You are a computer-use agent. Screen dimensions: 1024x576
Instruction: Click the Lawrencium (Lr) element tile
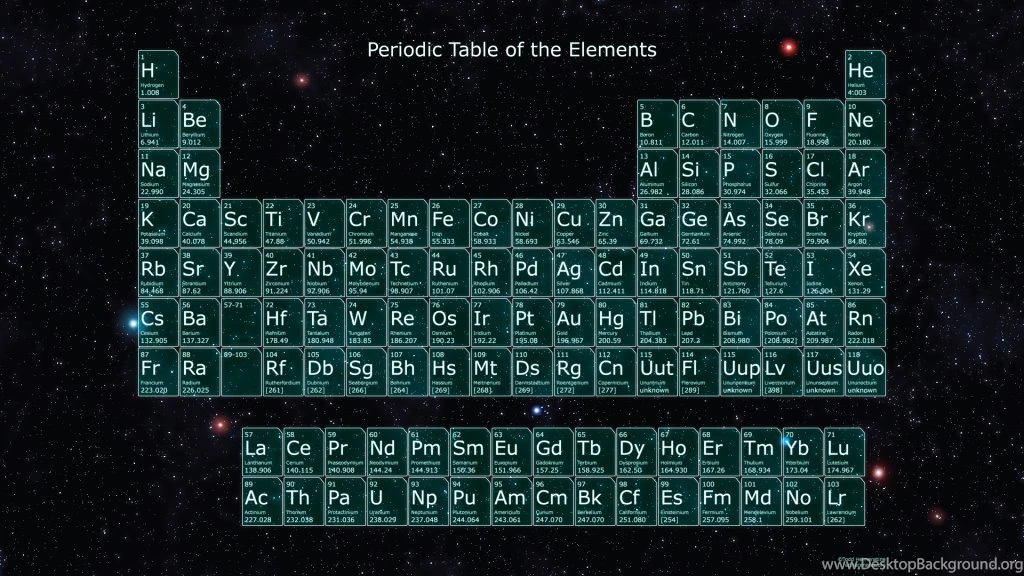845,501
